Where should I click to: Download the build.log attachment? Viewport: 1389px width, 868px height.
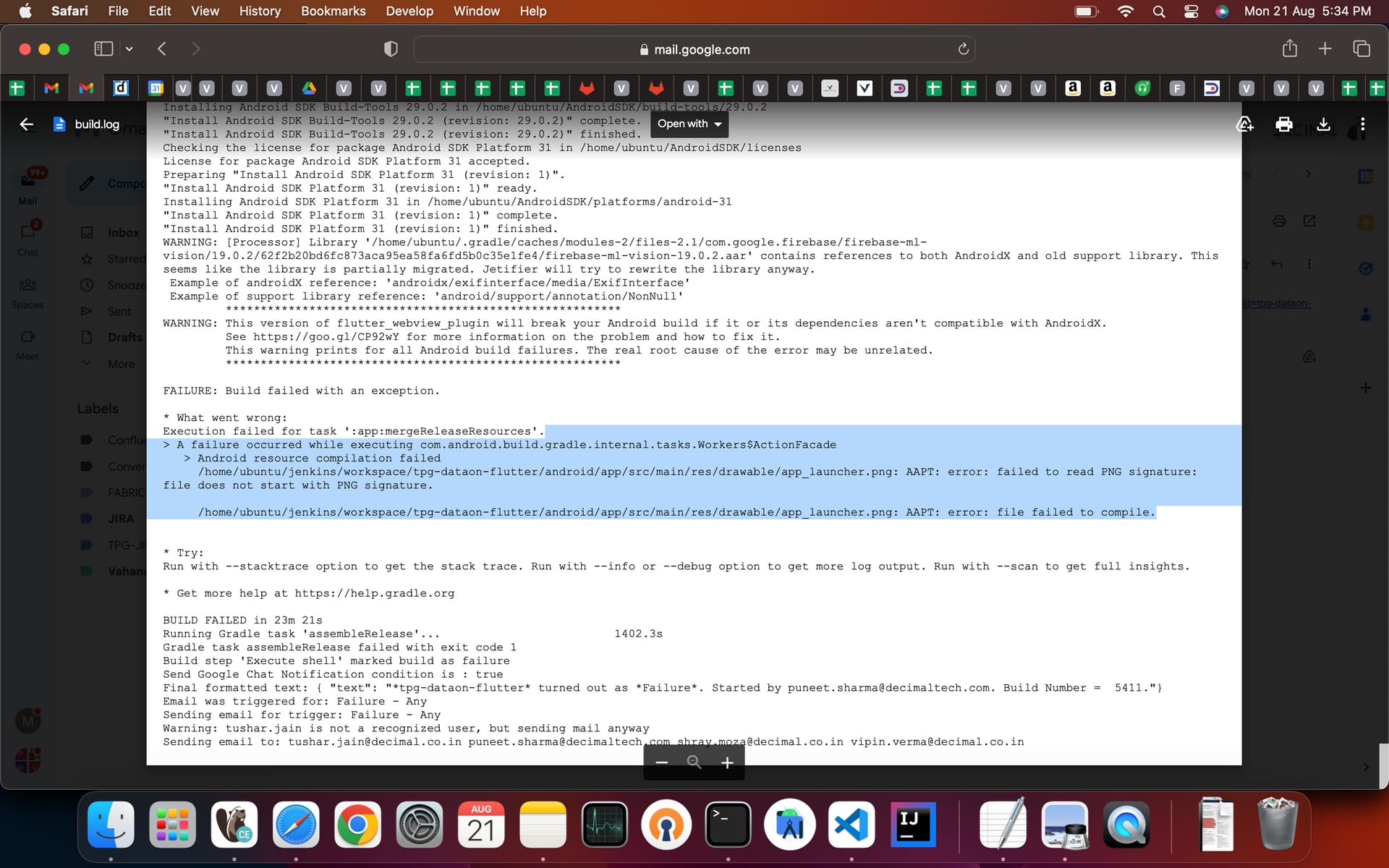click(1323, 124)
